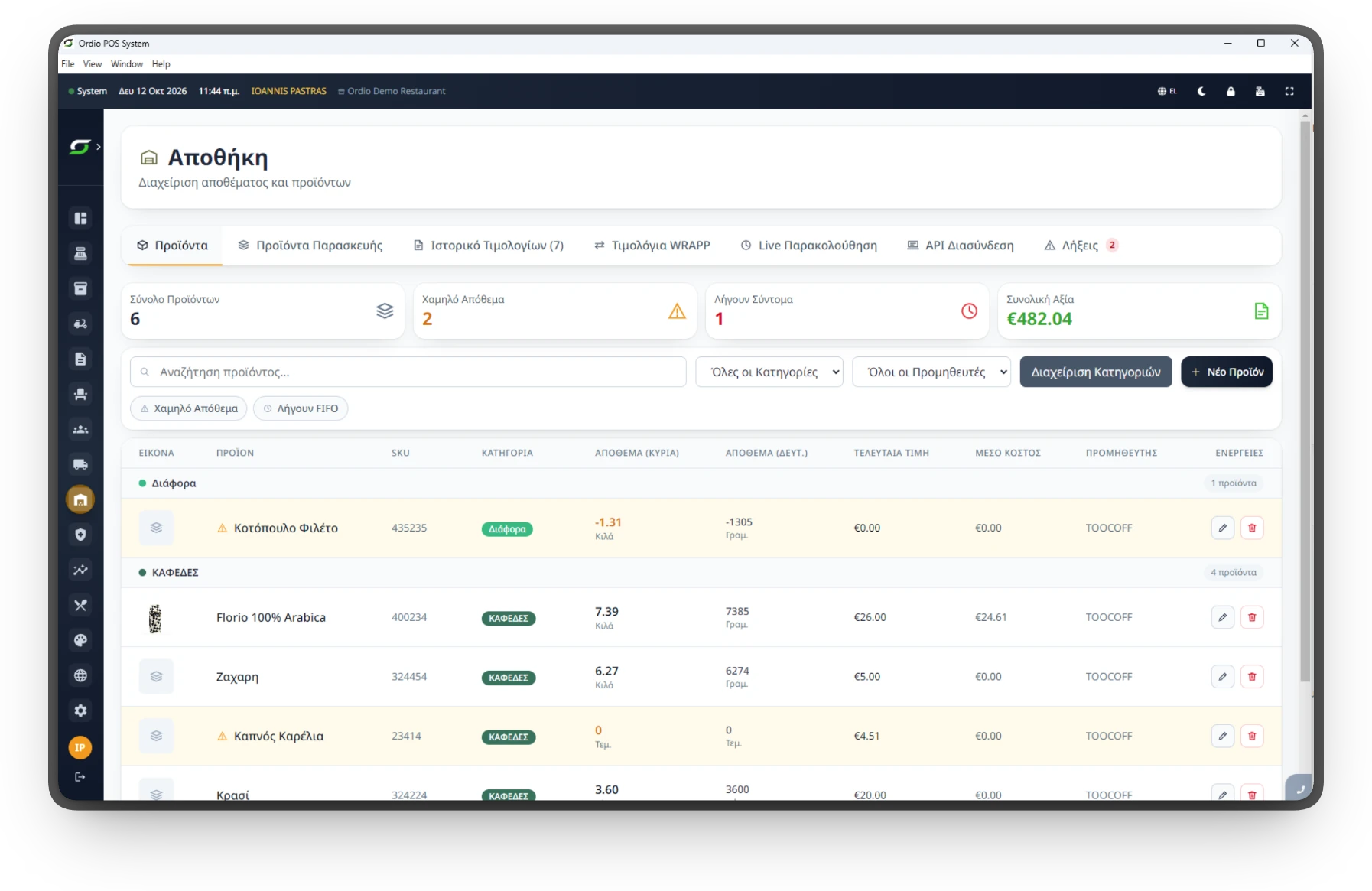Open the IP user avatar

tap(80, 748)
